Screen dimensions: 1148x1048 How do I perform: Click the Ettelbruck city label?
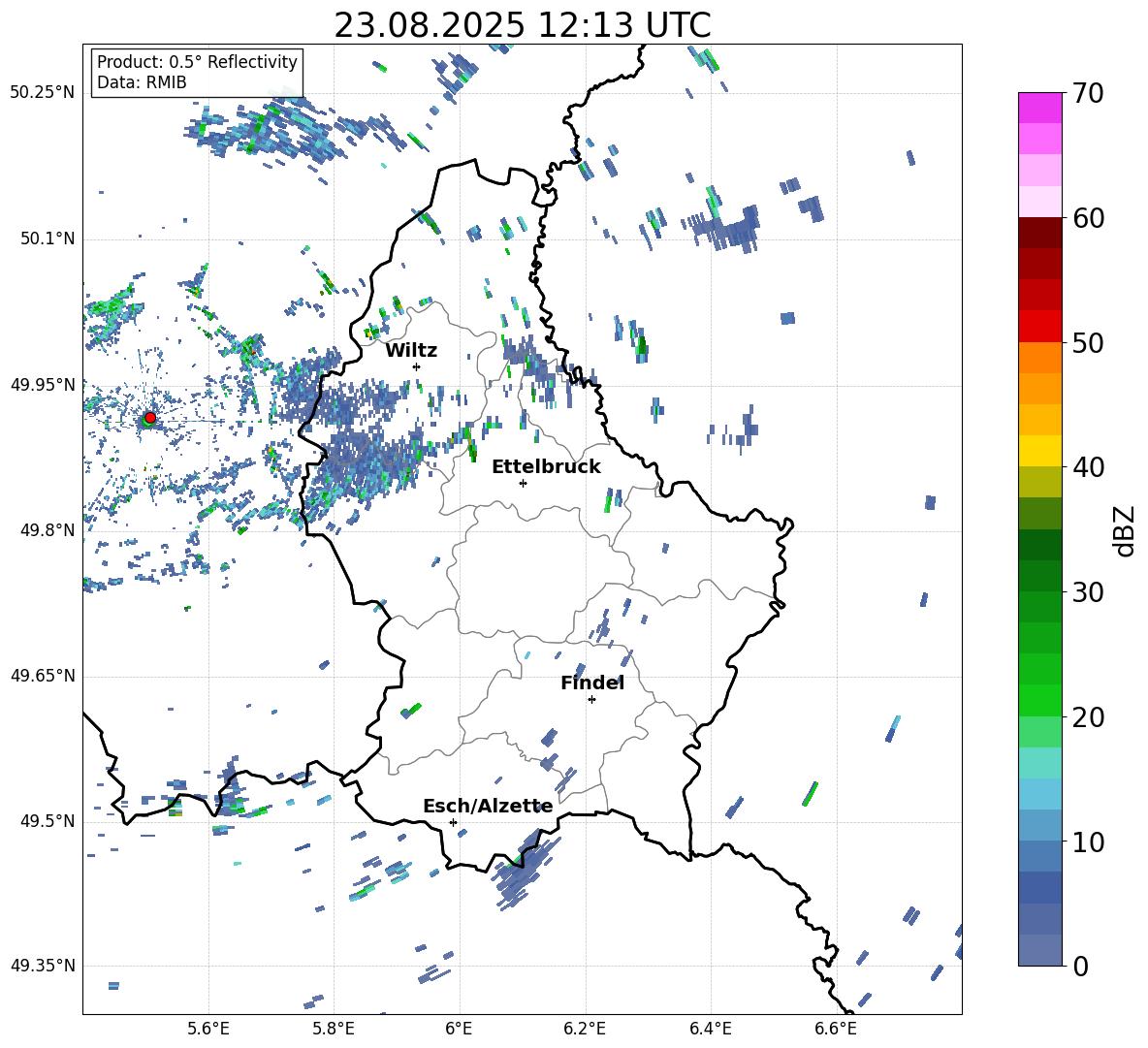point(546,467)
